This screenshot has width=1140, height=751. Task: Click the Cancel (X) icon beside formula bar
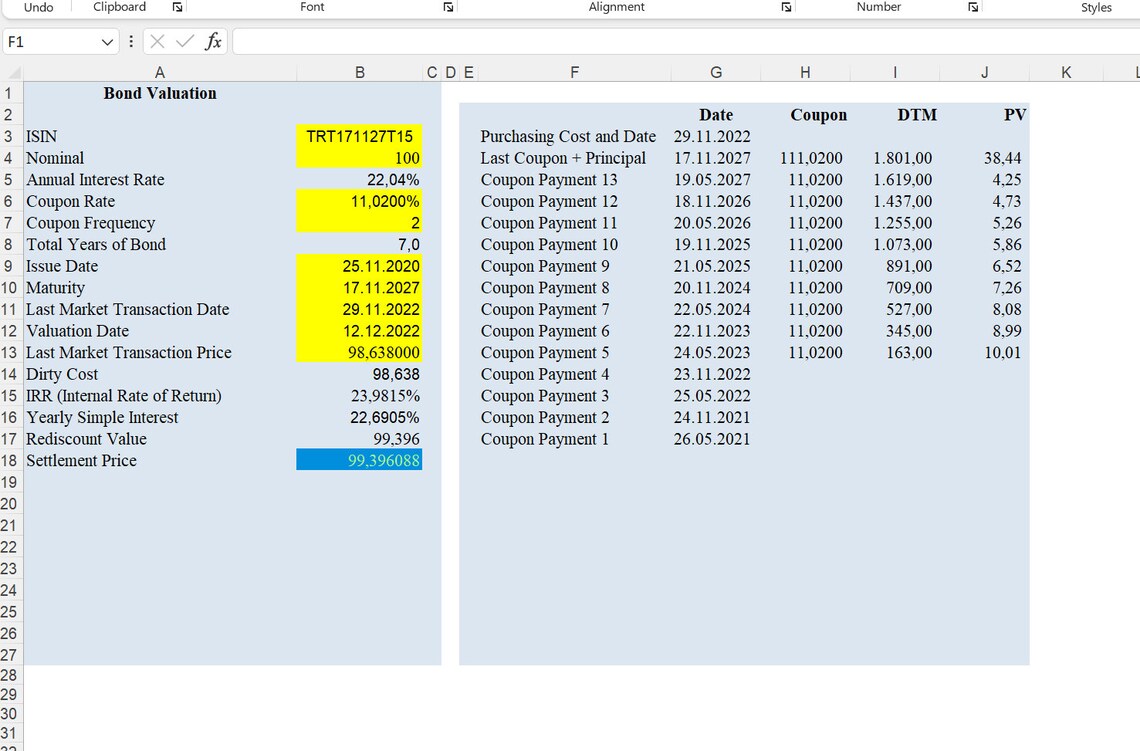158,42
